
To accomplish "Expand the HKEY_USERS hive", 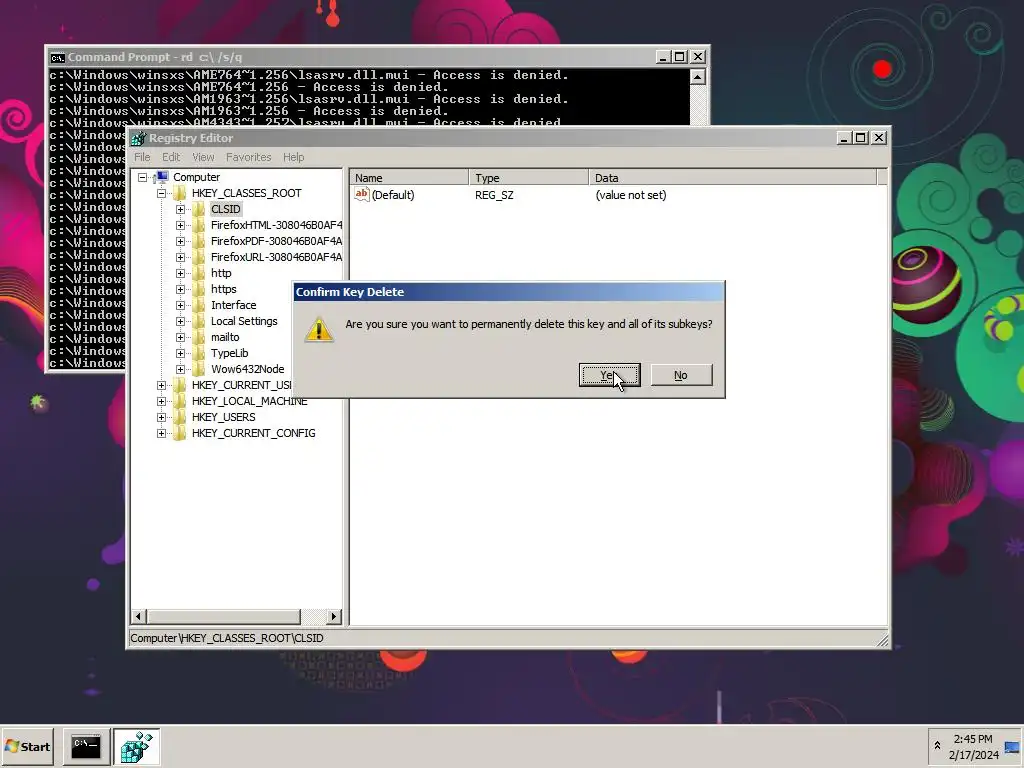I will [161, 417].
